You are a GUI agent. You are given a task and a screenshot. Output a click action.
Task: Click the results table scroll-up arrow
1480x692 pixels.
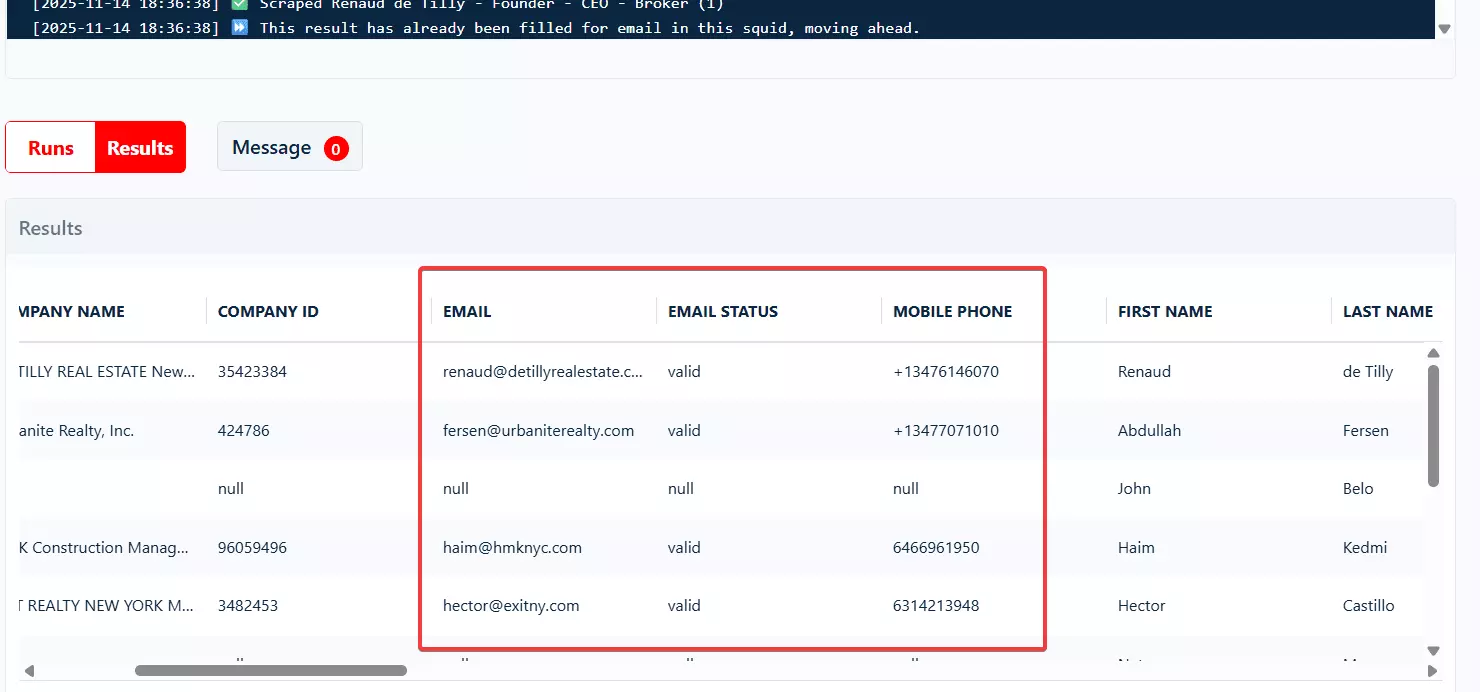(1433, 353)
